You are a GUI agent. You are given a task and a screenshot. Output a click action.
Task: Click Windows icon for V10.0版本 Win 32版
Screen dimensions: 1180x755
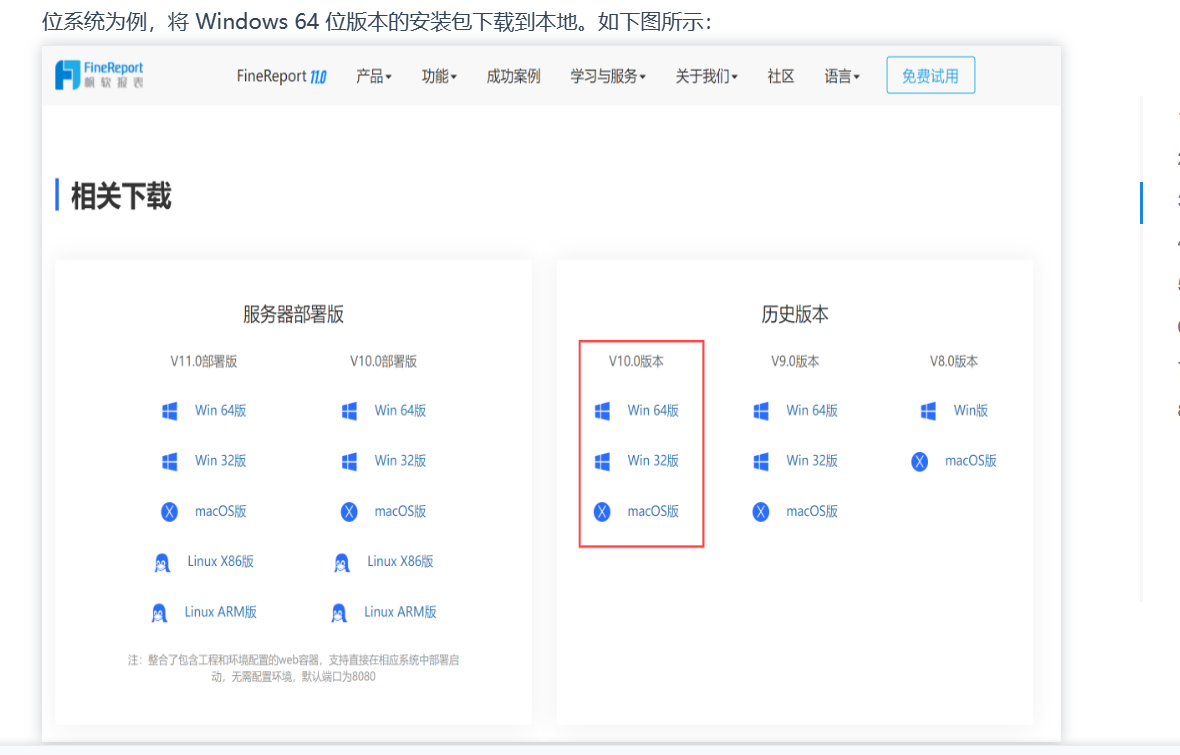[x=602, y=461]
